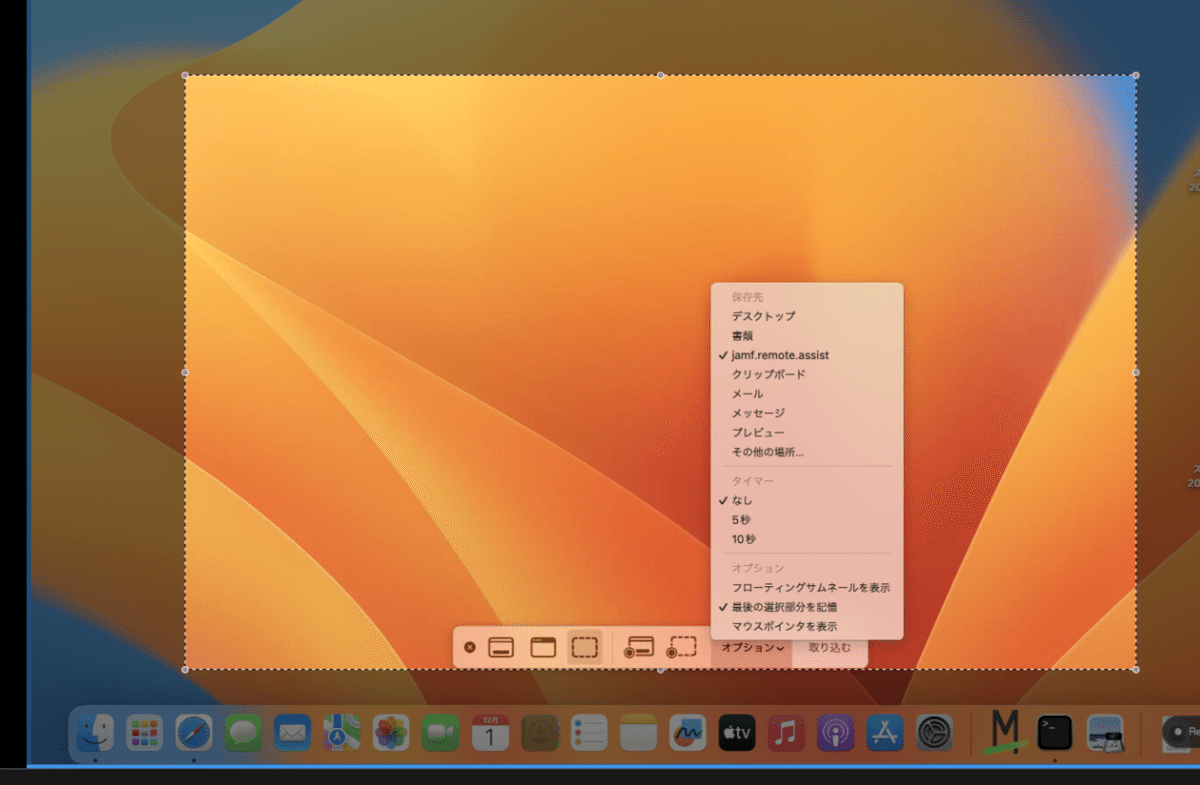1200x785 pixels.
Task: Open the black M app in the Dock
Action: coord(1005,731)
